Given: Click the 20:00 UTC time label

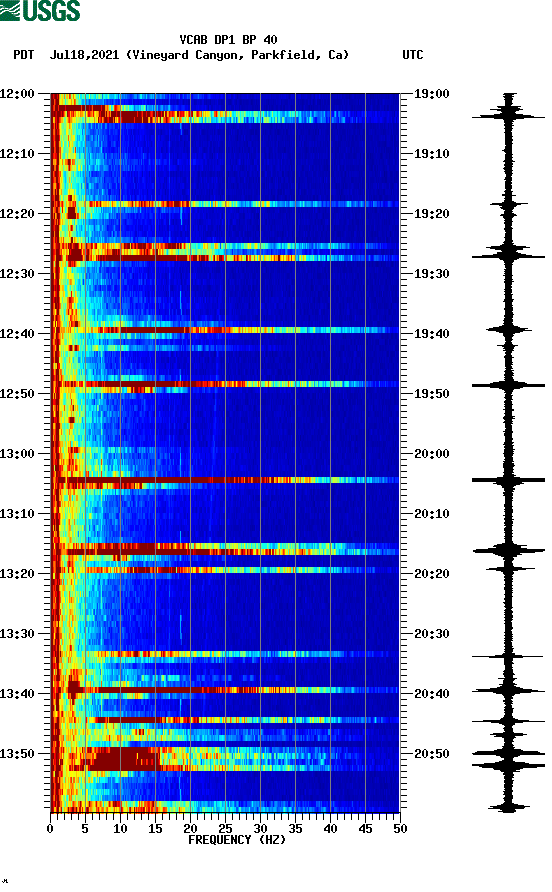Looking at the screenshot, I should click(431, 454).
